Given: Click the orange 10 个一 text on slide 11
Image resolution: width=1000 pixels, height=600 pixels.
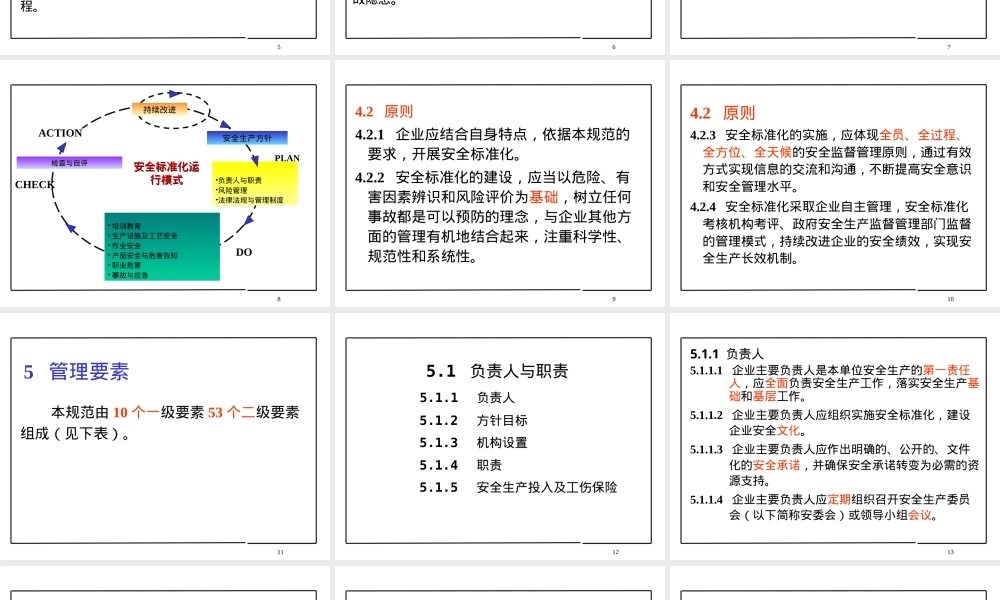Looking at the screenshot, I should (136, 413).
